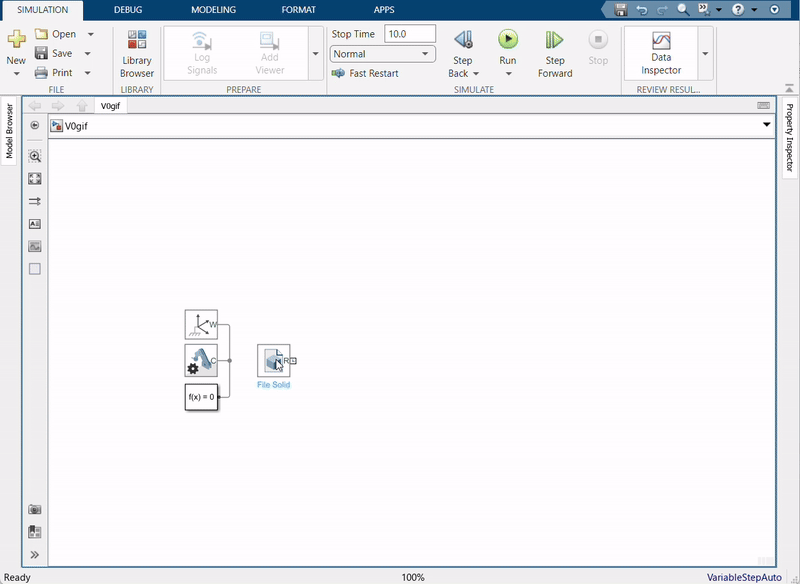Select the Mechanism Configuration block
The height and width of the screenshot is (584, 800).
[201, 360]
